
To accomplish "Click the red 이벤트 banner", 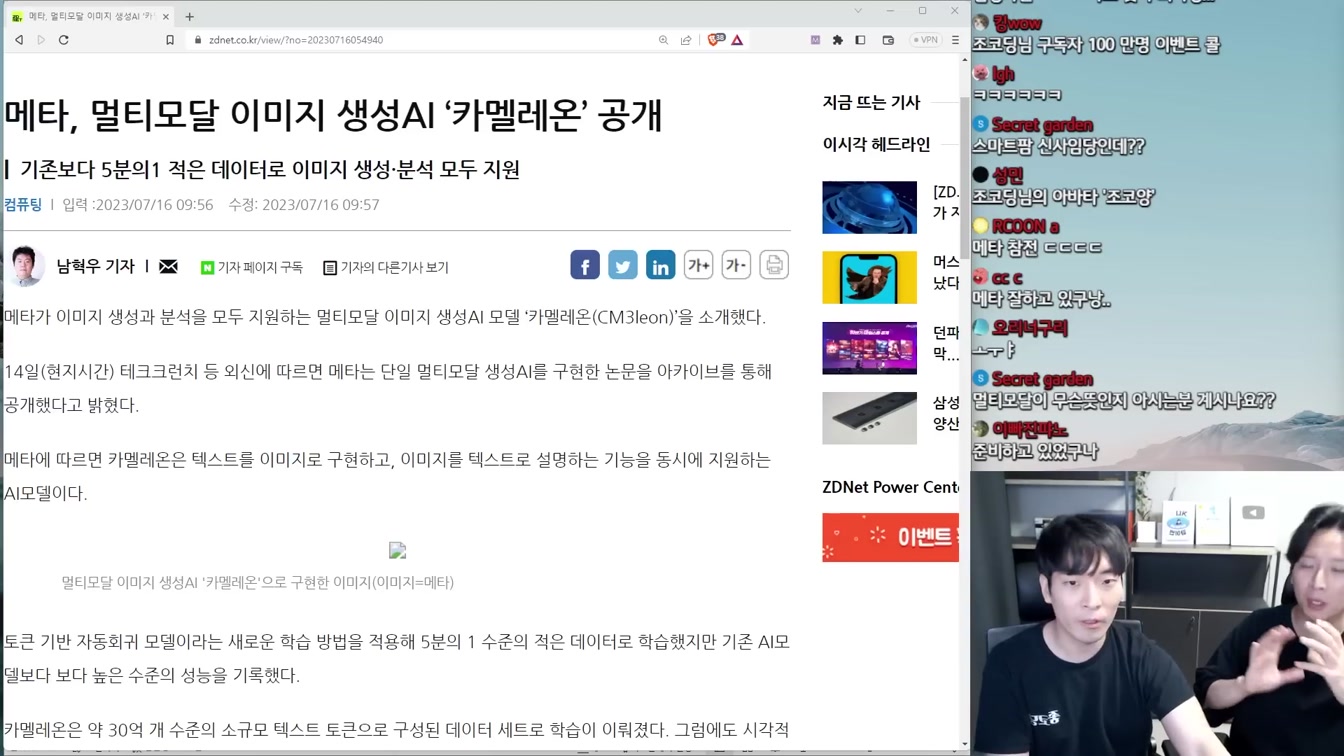I will (890, 537).
